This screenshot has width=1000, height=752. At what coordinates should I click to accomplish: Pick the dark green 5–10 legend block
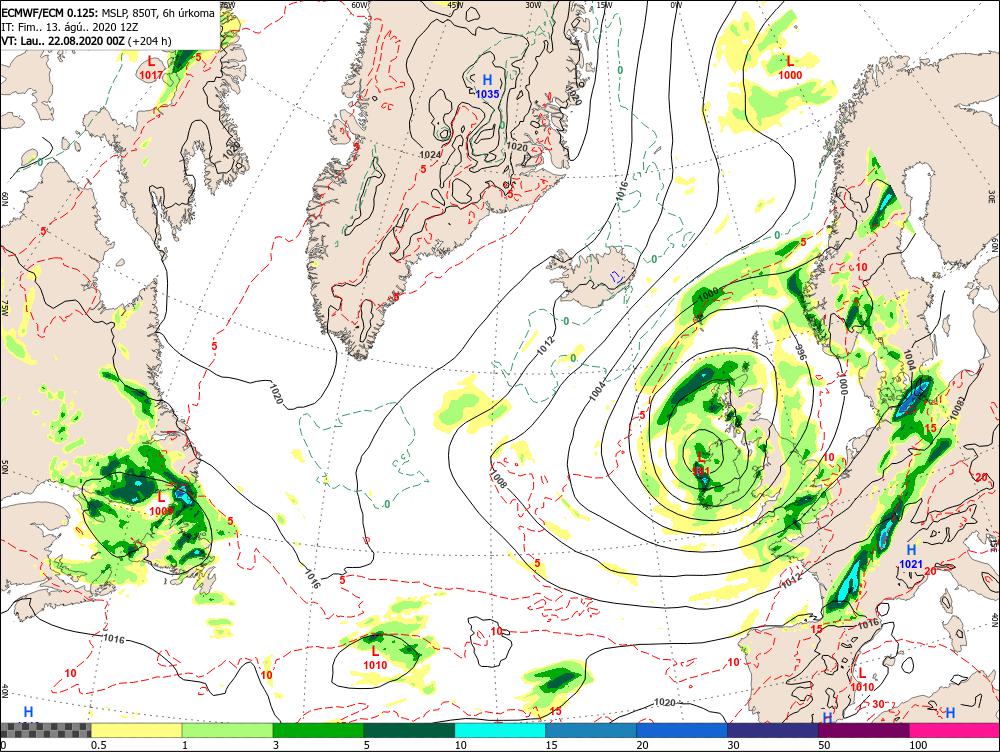[409, 730]
